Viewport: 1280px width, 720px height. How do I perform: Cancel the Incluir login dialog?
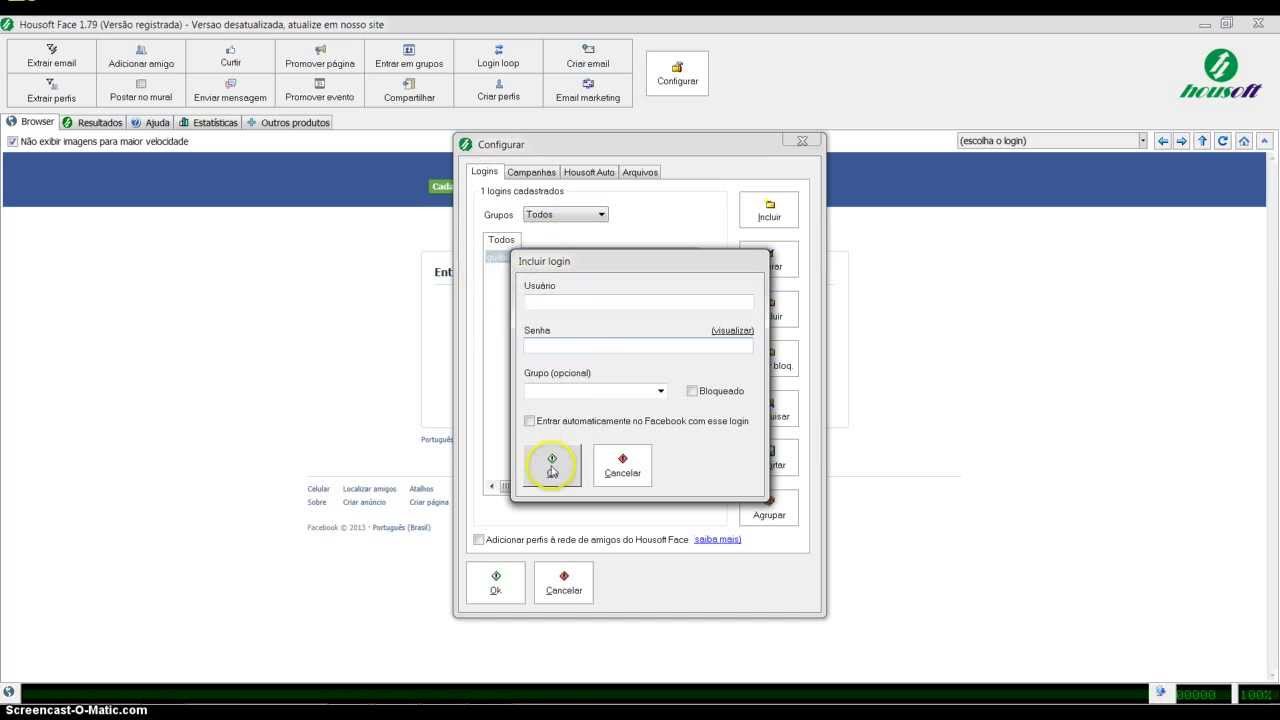pos(622,466)
